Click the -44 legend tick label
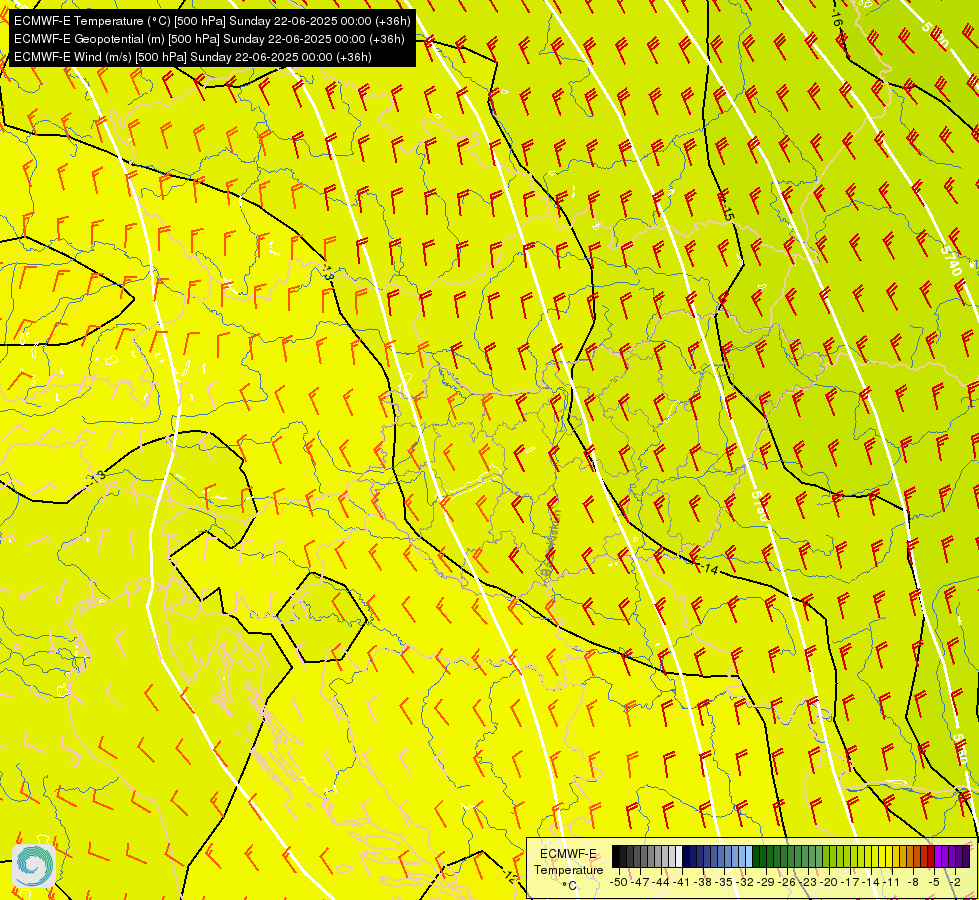Image resolution: width=979 pixels, height=900 pixels. pos(661,882)
